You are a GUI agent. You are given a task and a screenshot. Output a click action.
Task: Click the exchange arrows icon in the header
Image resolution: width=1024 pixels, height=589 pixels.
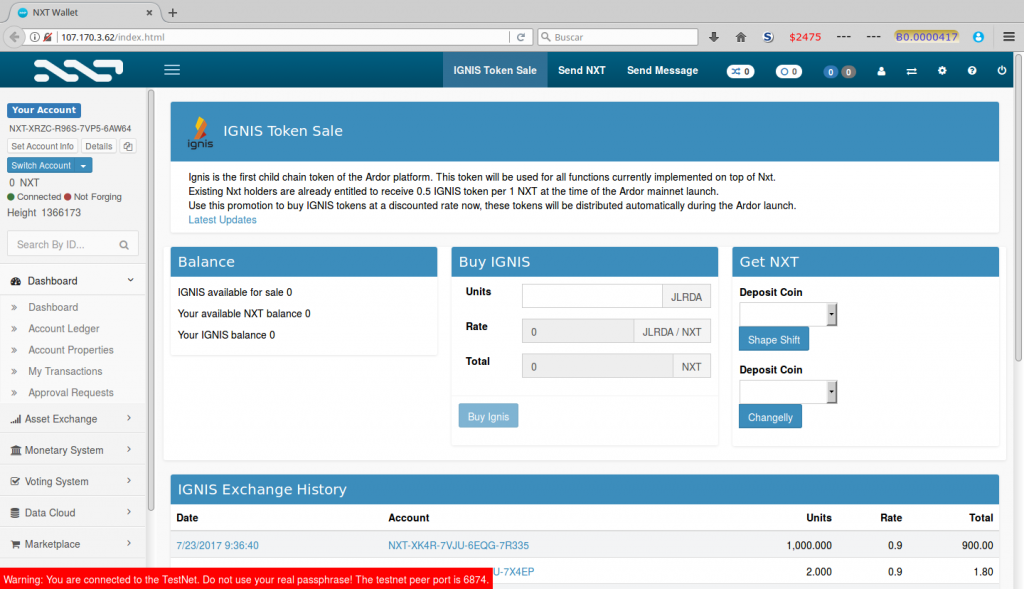click(x=912, y=71)
